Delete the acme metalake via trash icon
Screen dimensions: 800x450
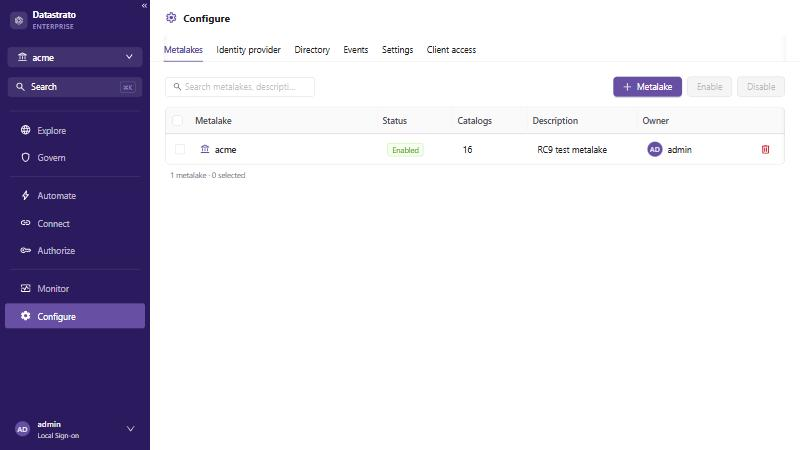[765, 149]
